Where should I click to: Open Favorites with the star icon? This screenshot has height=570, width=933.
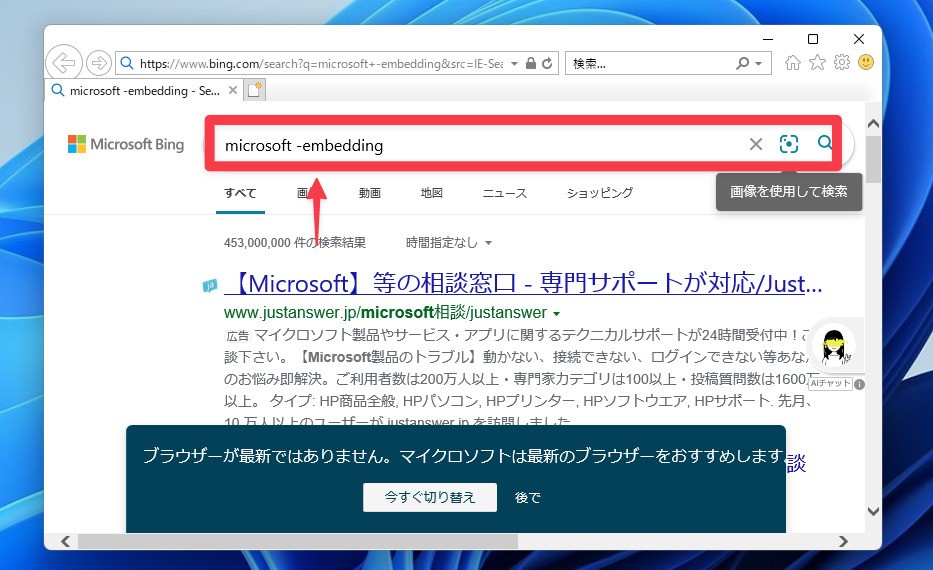pos(817,63)
